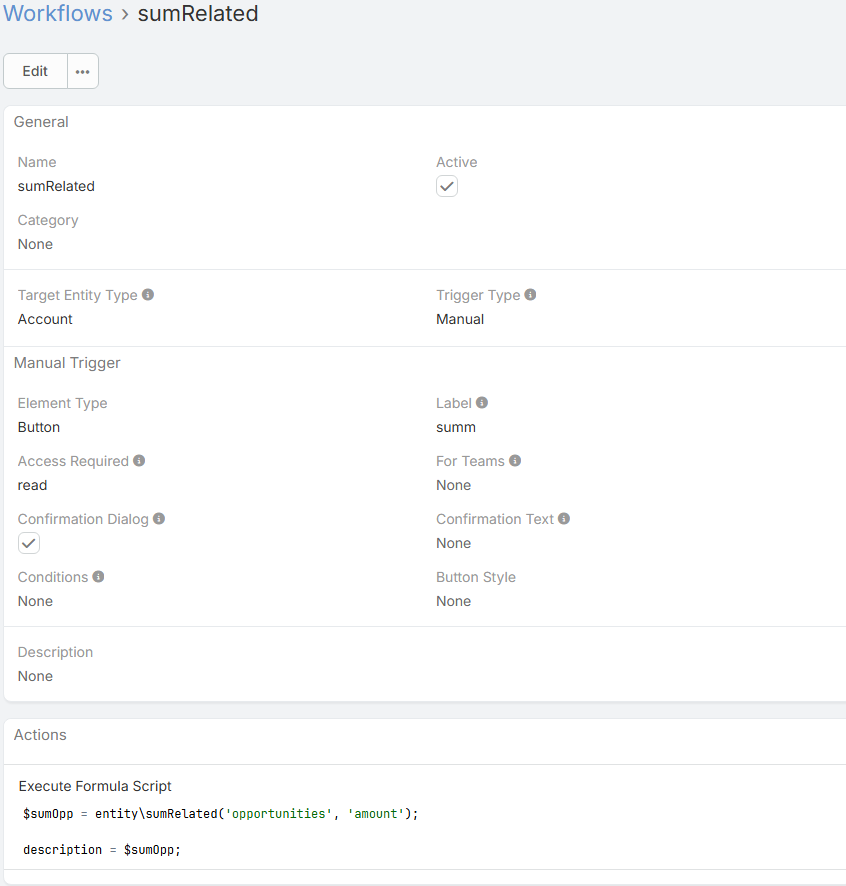
Task: Click the Actions panel header
Action: pyautogui.click(x=40, y=735)
